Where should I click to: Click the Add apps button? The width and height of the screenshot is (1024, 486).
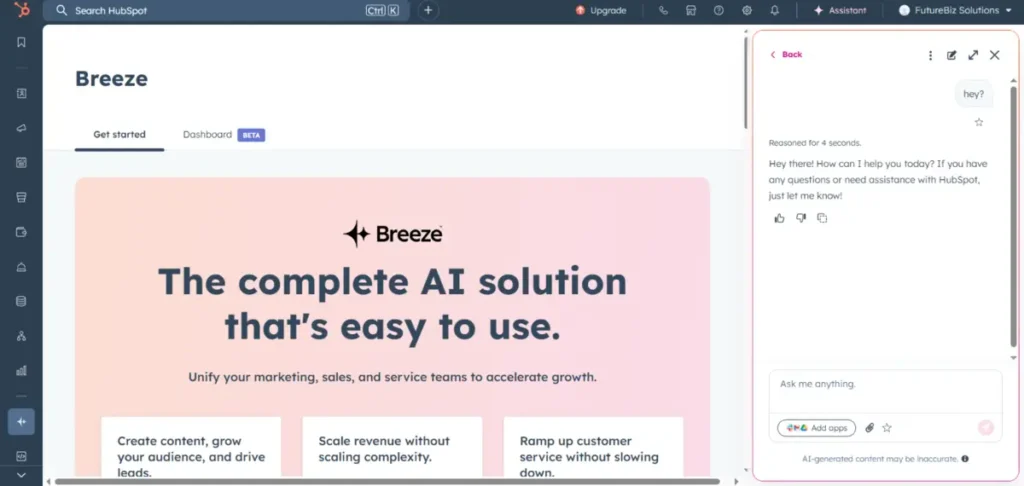[817, 428]
